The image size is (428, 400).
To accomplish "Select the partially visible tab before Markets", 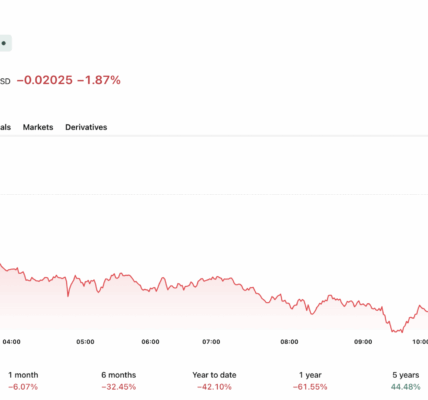I will click(x=5, y=127).
